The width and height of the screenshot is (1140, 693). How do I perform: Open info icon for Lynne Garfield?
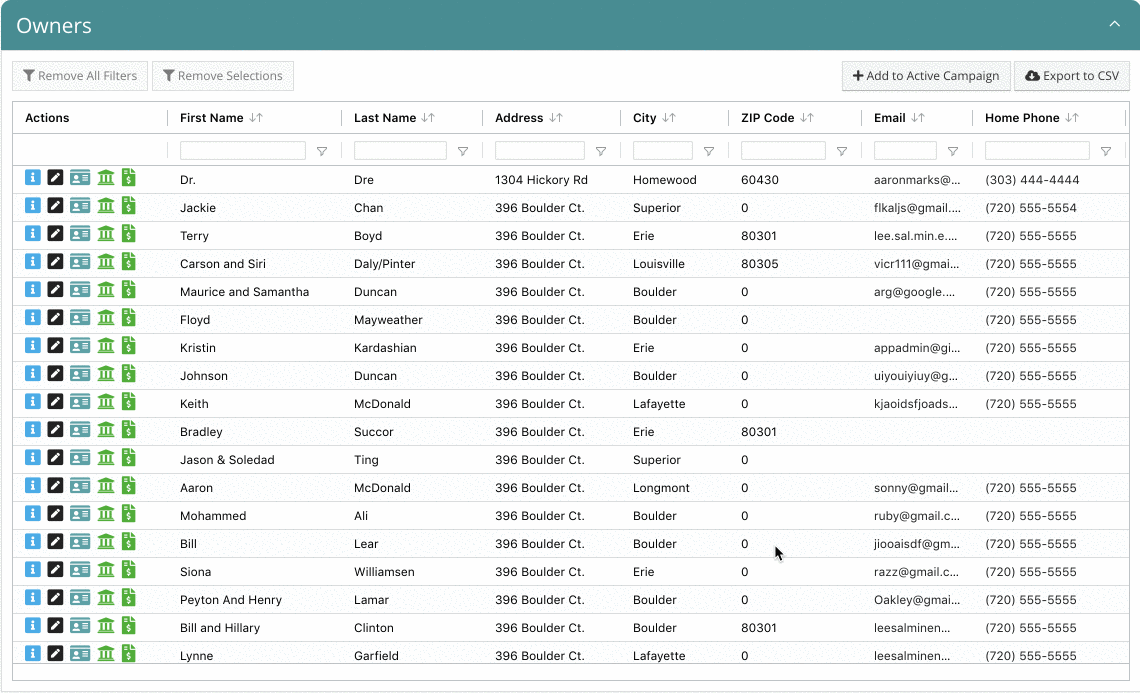[33, 654]
